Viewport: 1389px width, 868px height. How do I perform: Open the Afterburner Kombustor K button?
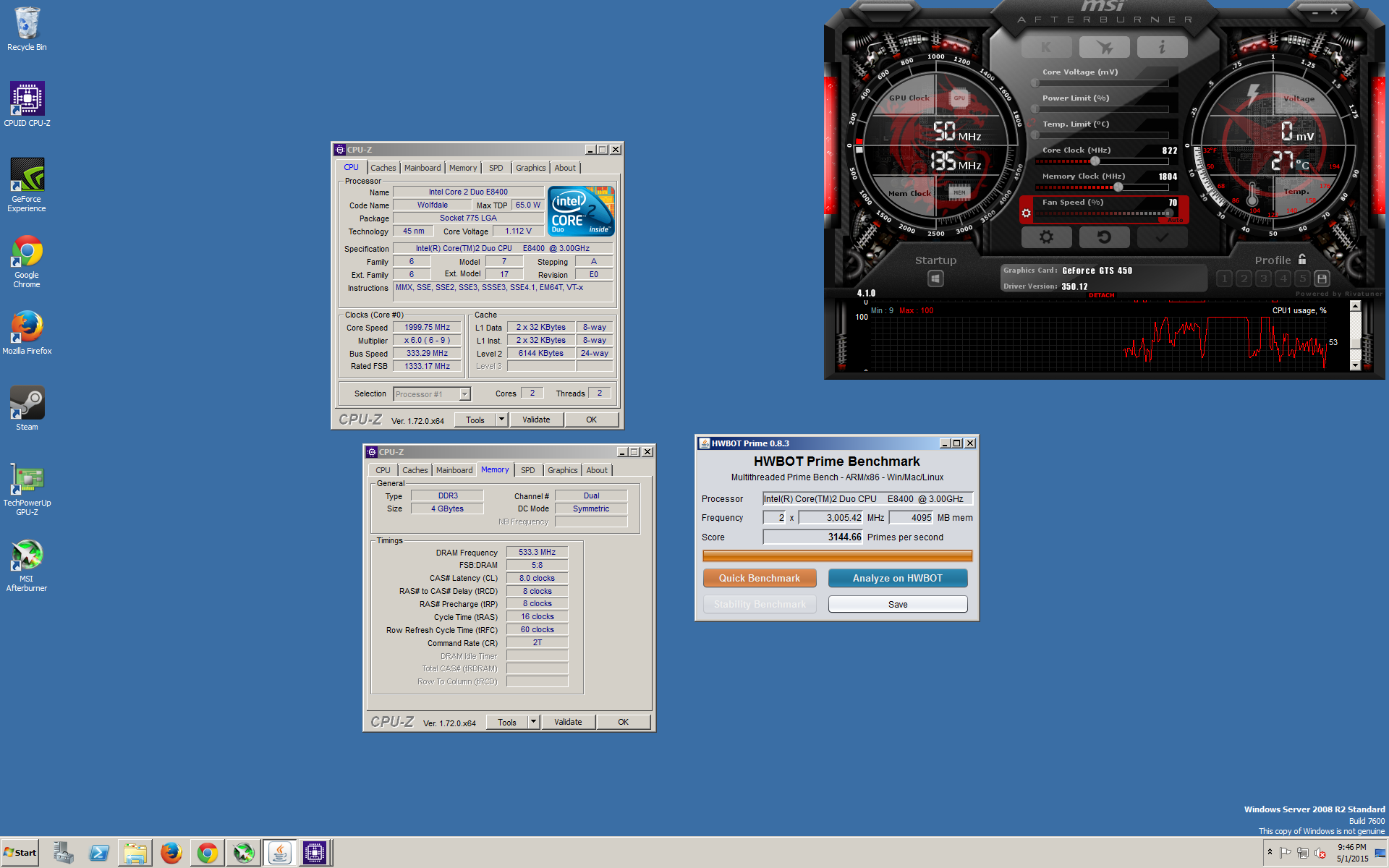pos(1046,48)
